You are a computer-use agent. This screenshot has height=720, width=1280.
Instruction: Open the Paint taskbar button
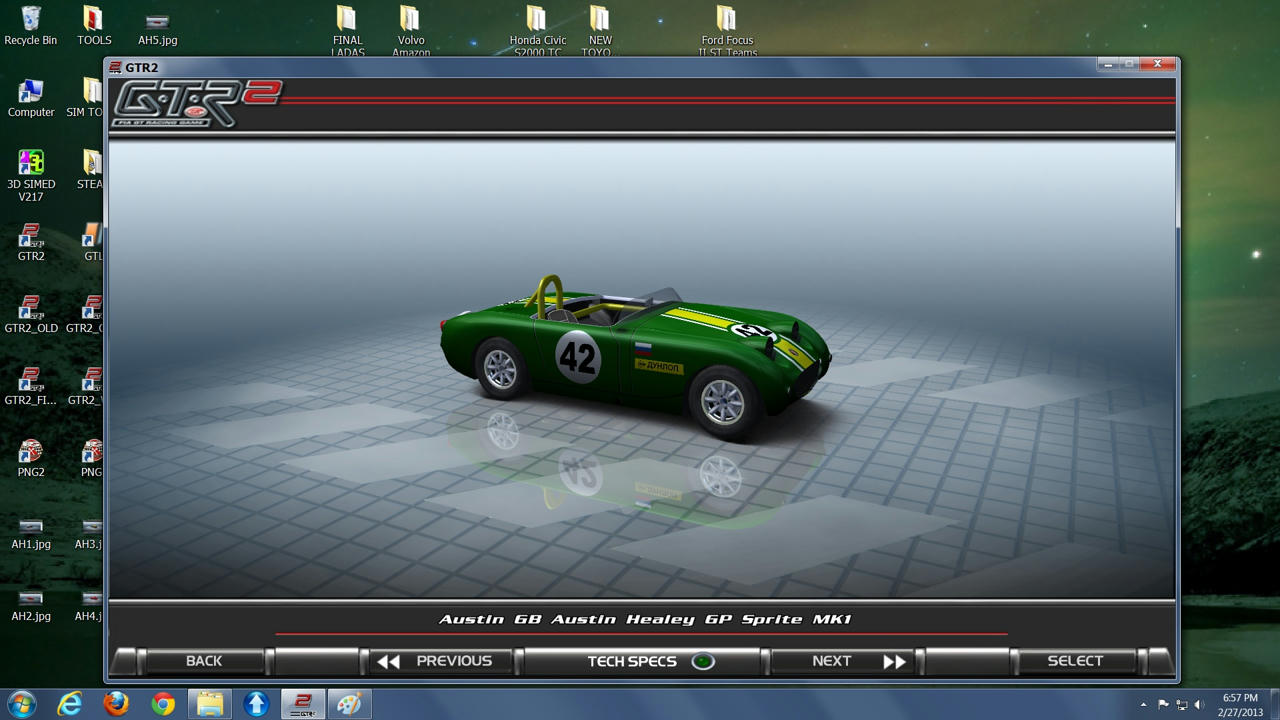coord(349,704)
